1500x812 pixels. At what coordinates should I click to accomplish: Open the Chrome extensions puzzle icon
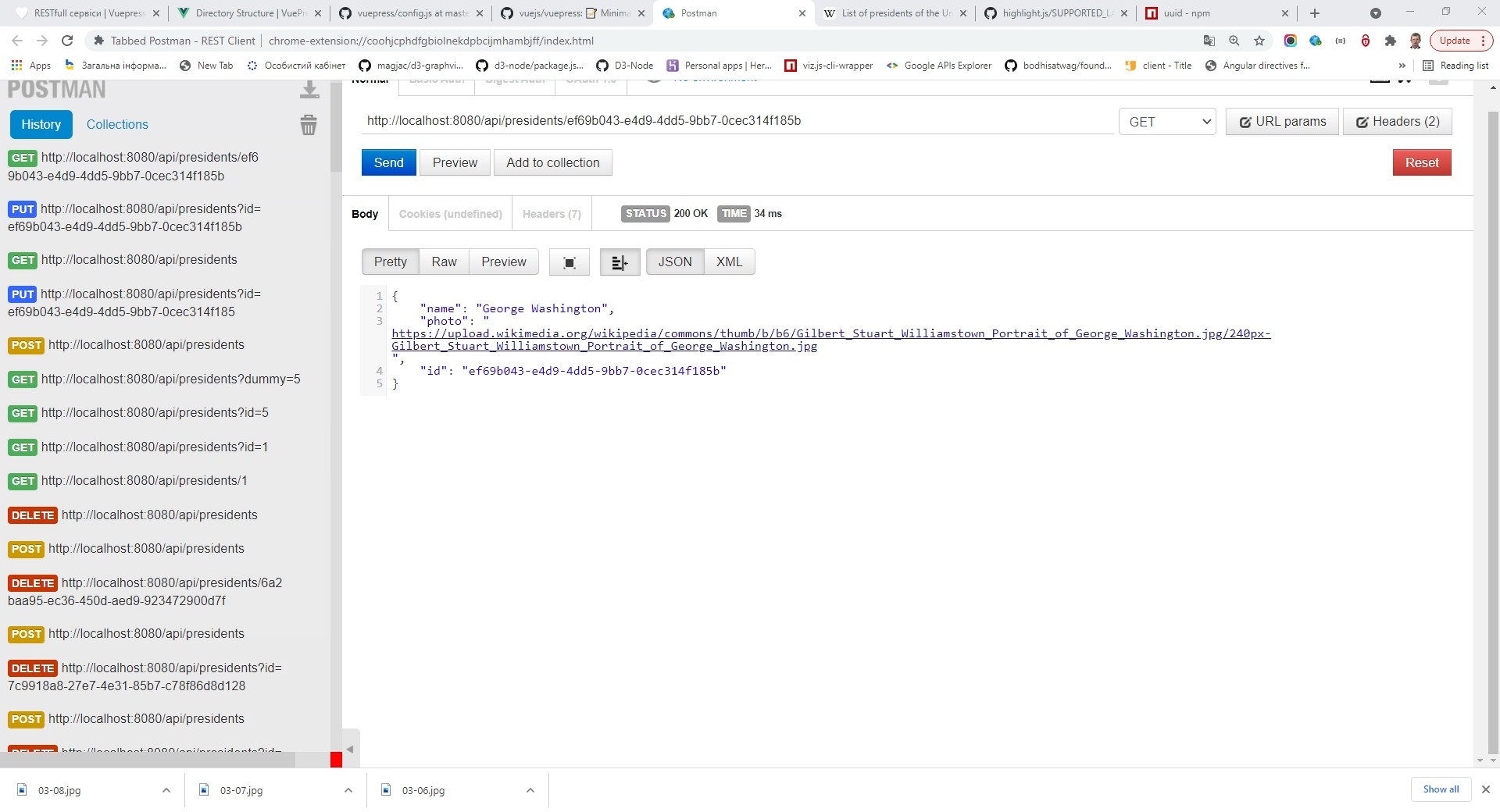click(1390, 41)
